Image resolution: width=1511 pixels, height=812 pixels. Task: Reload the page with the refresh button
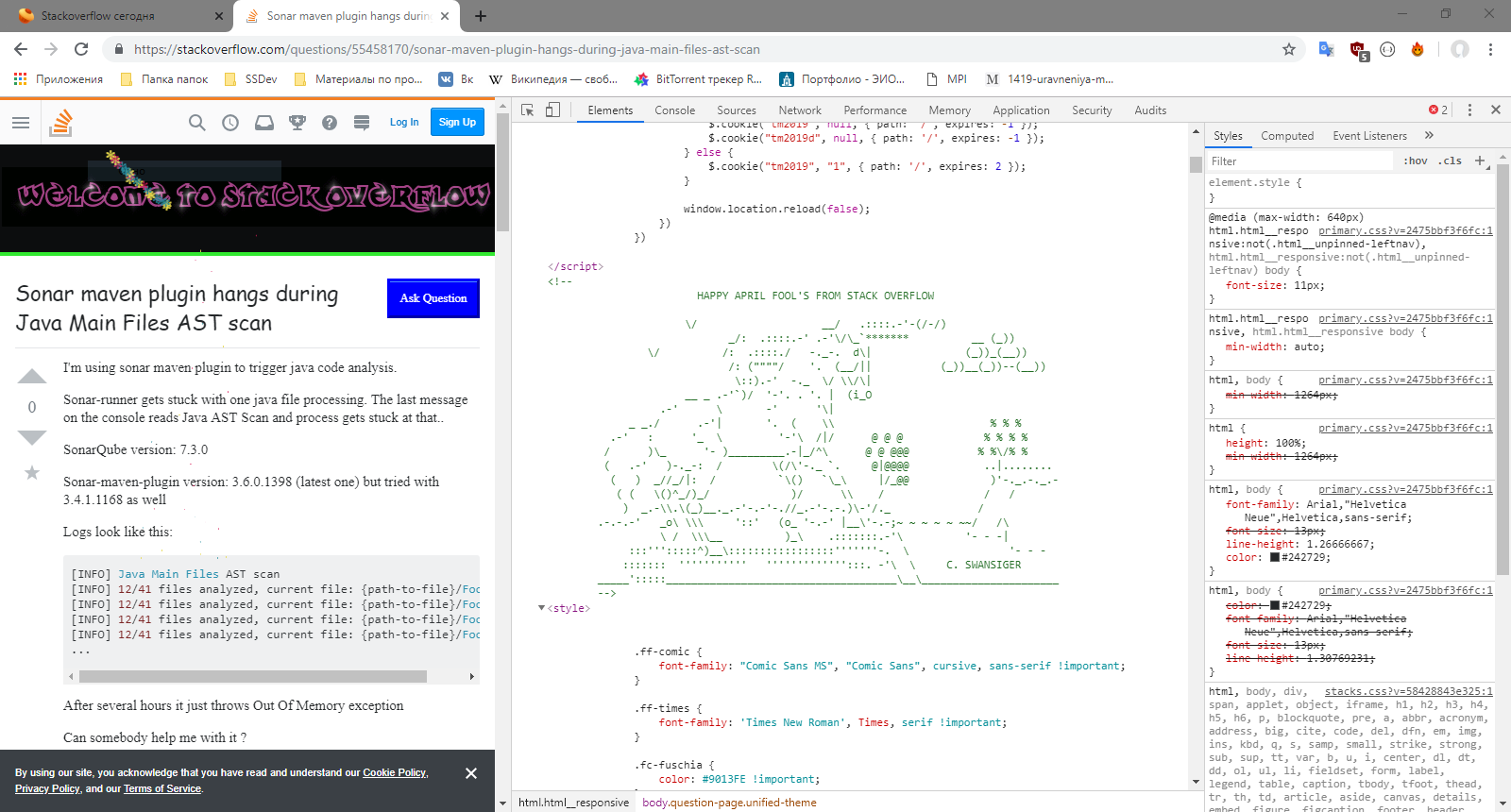point(81,49)
